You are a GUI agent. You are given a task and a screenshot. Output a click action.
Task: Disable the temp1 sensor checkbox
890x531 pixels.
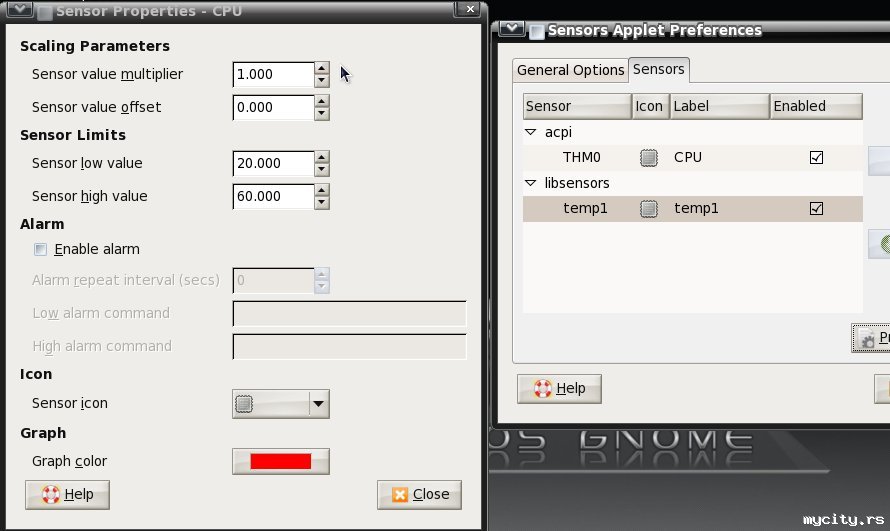click(x=816, y=209)
